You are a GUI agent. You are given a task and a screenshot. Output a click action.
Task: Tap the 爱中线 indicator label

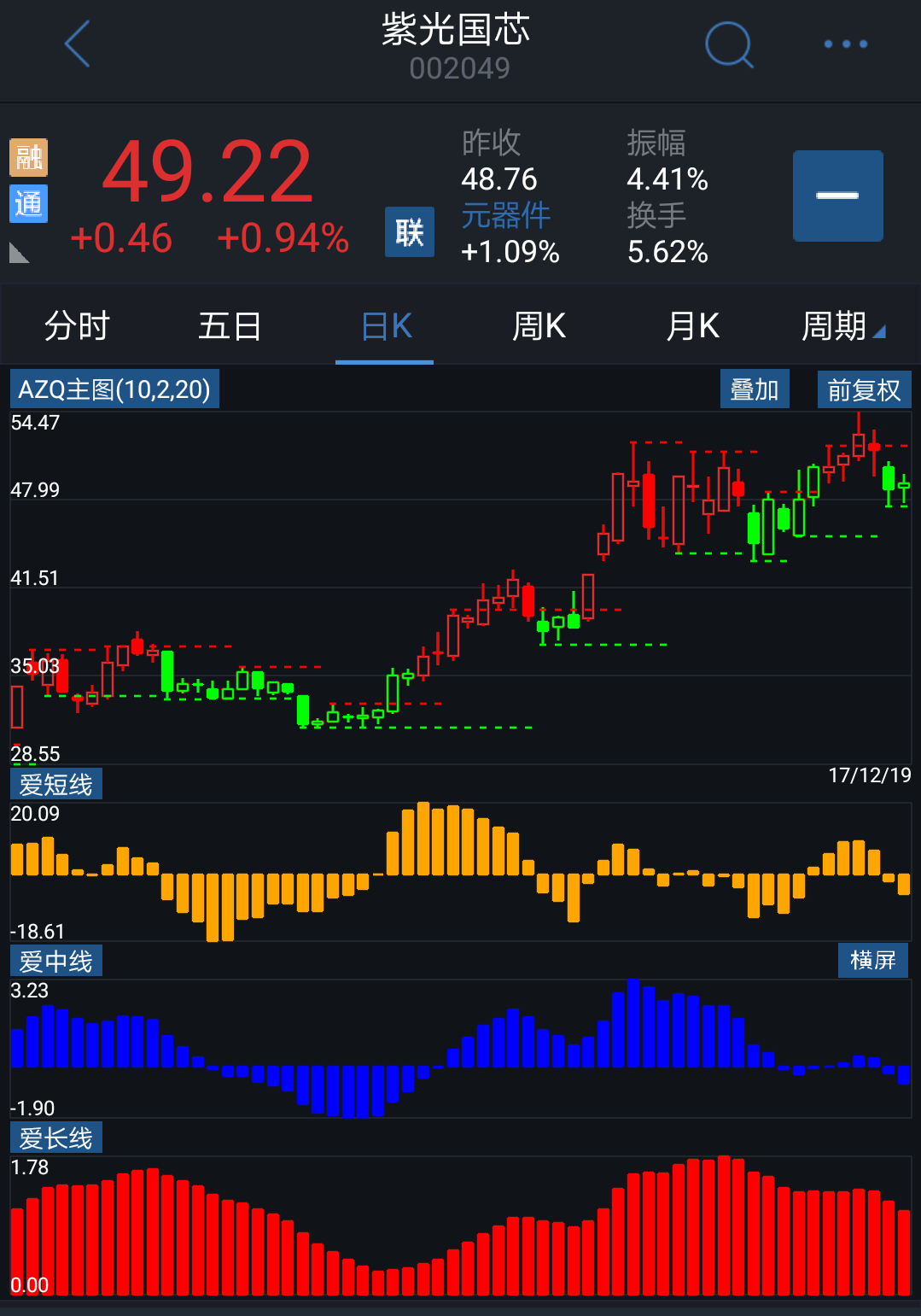(56, 961)
